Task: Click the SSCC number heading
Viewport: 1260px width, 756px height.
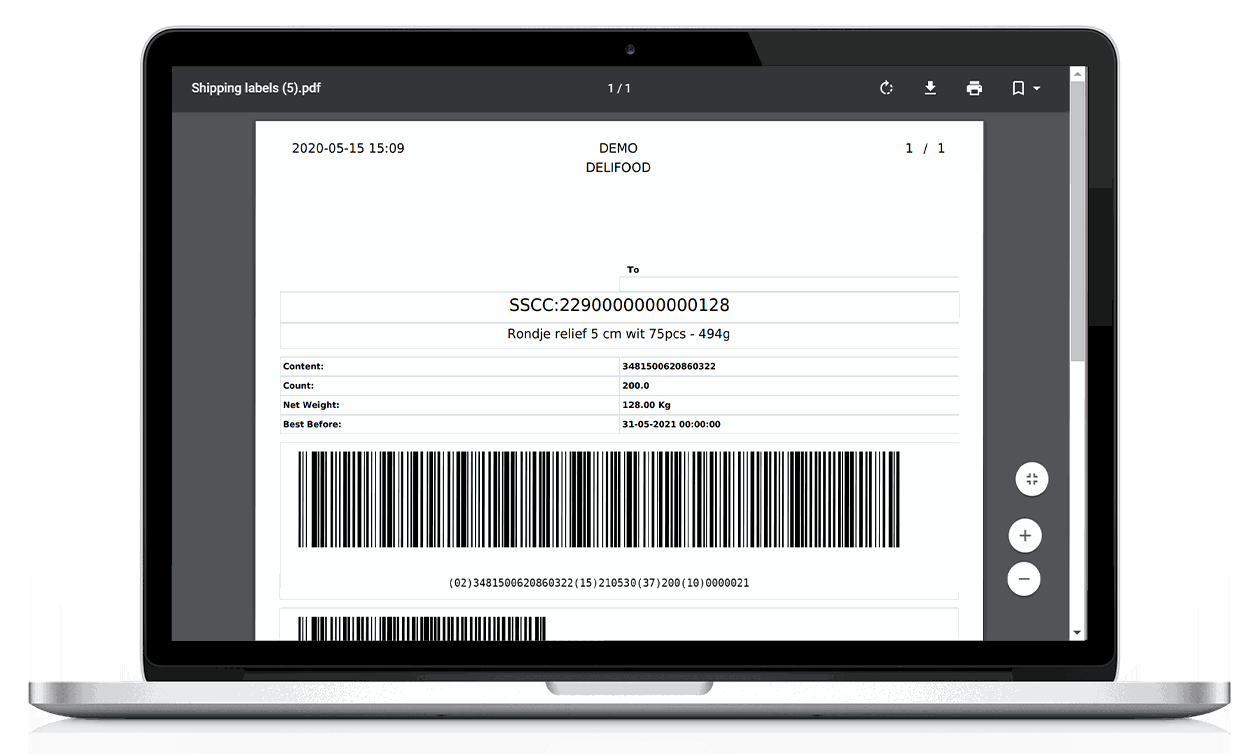Action: (619, 306)
